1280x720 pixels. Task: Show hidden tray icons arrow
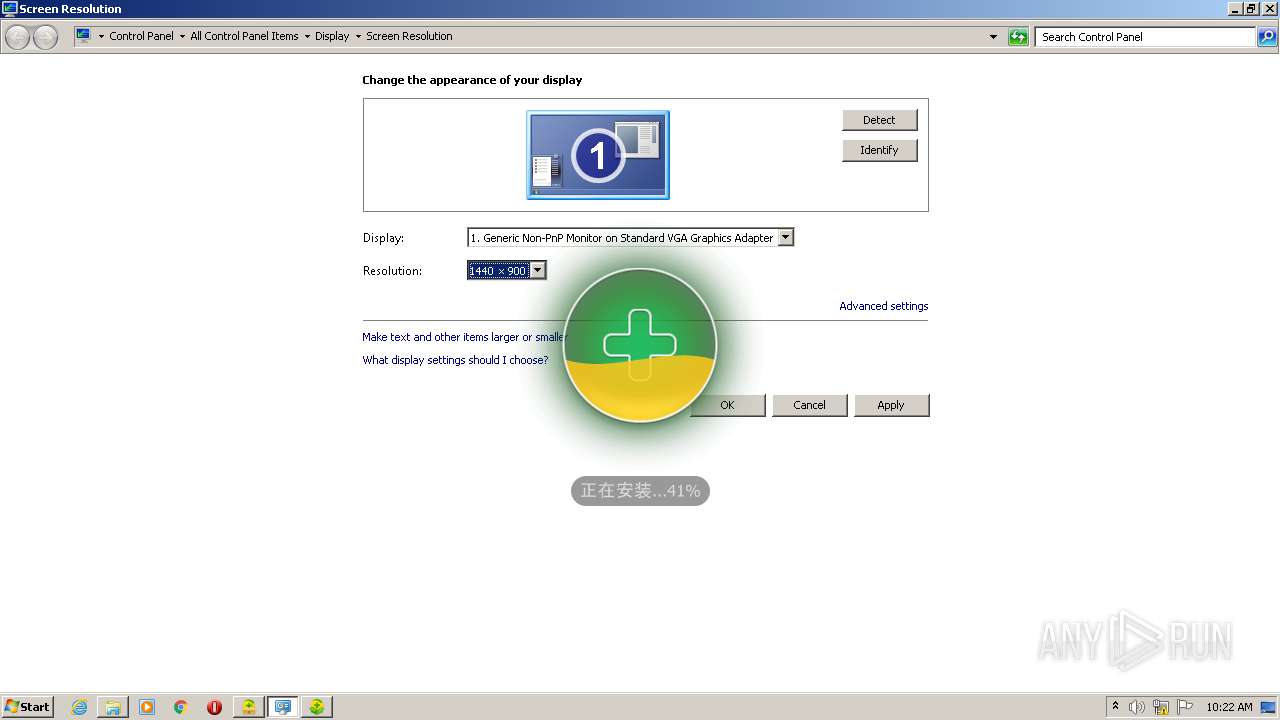coord(1115,707)
